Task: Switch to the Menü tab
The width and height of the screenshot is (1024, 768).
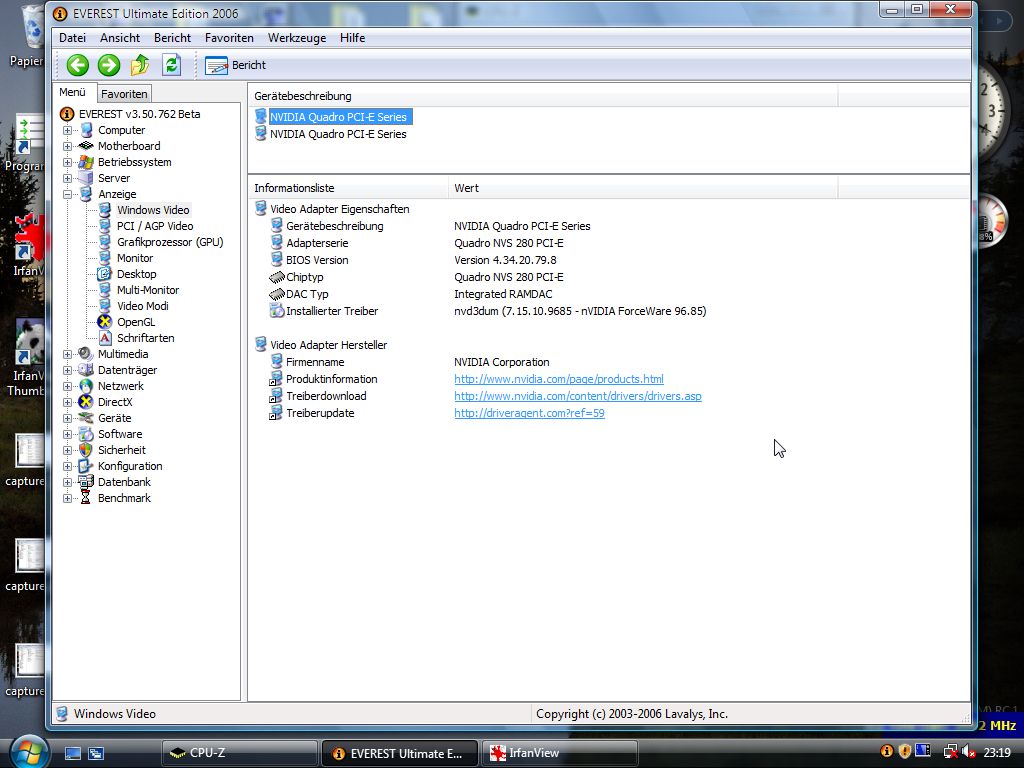Action: coord(72,92)
